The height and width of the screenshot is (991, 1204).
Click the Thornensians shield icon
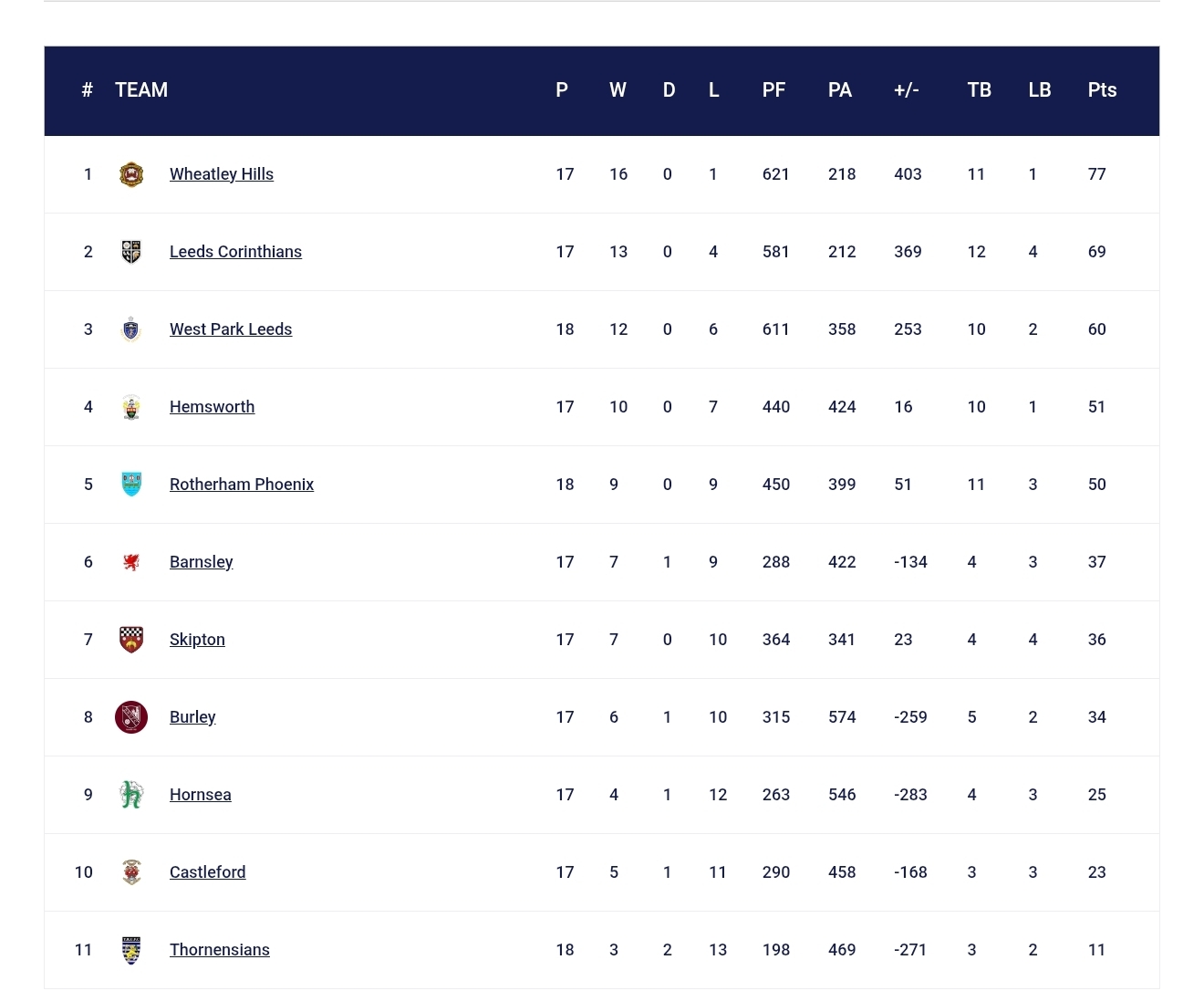(x=131, y=950)
